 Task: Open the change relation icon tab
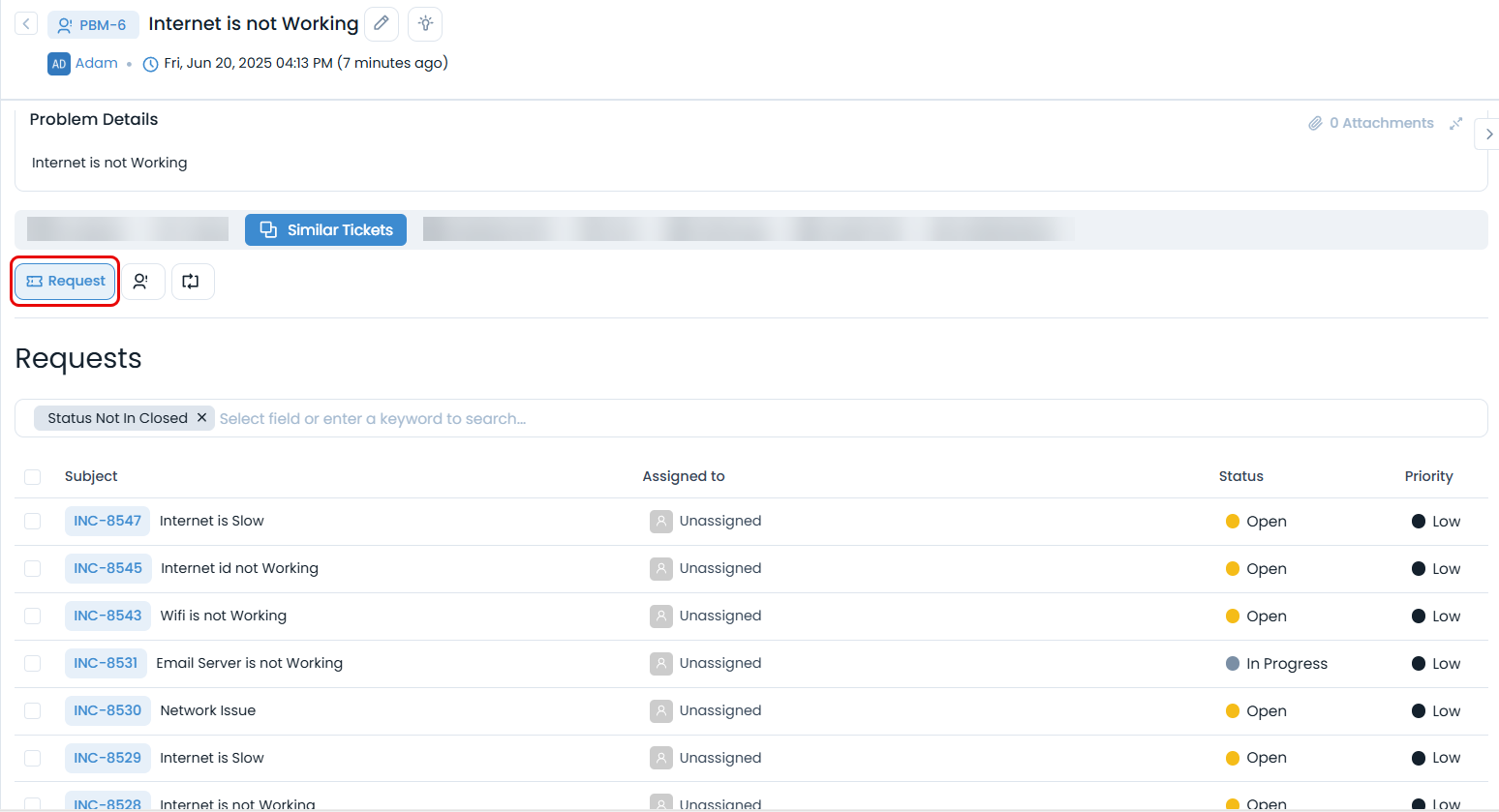click(192, 282)
